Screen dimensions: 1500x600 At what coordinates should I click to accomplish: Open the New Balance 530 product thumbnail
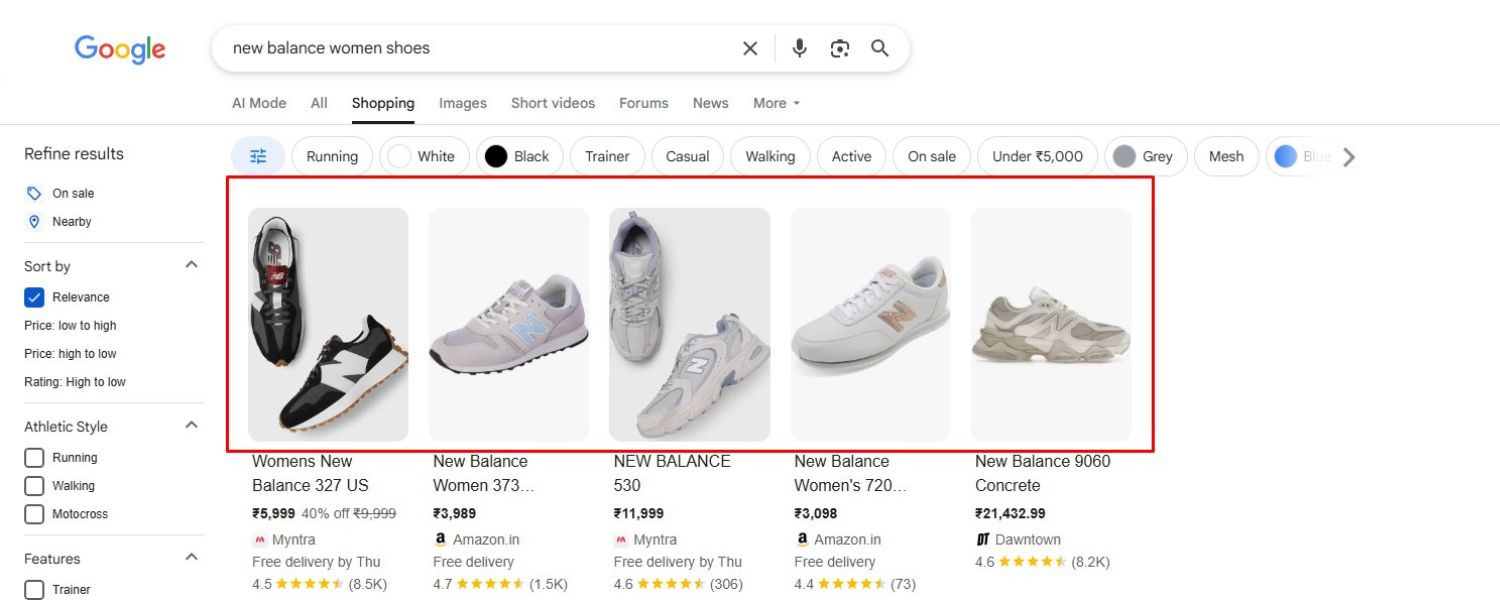(689, 322)
